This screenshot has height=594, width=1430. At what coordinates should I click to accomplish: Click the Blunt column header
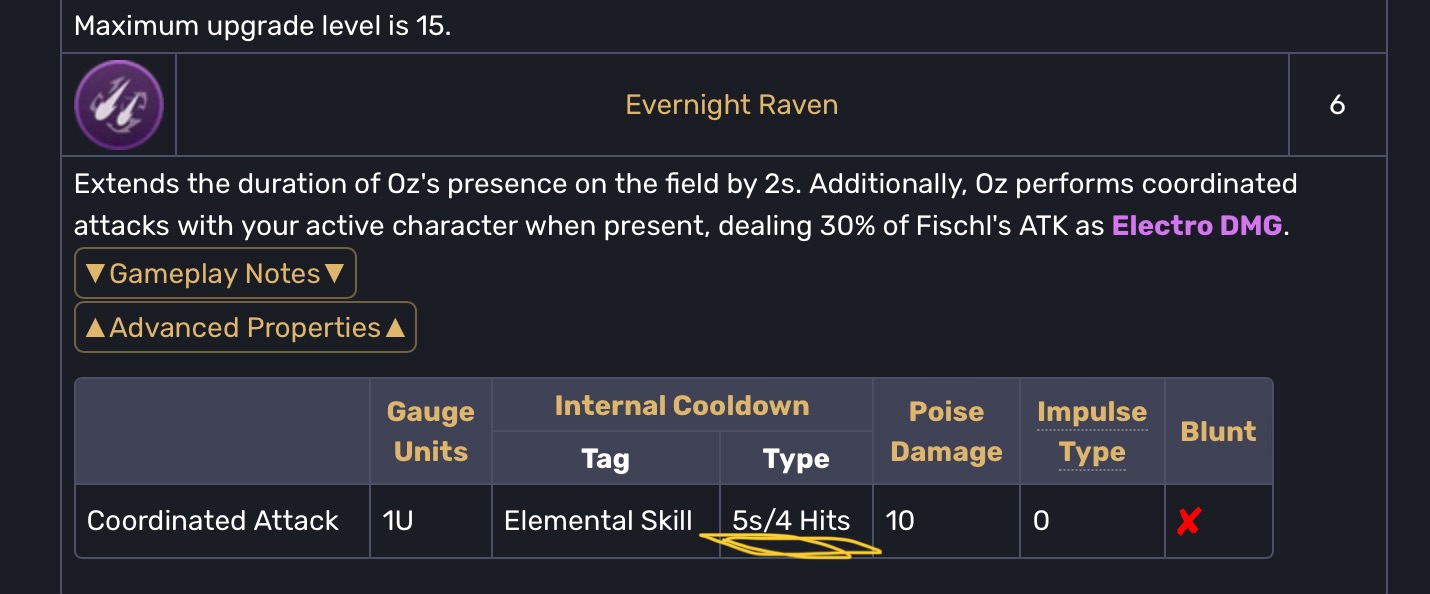1218,431
